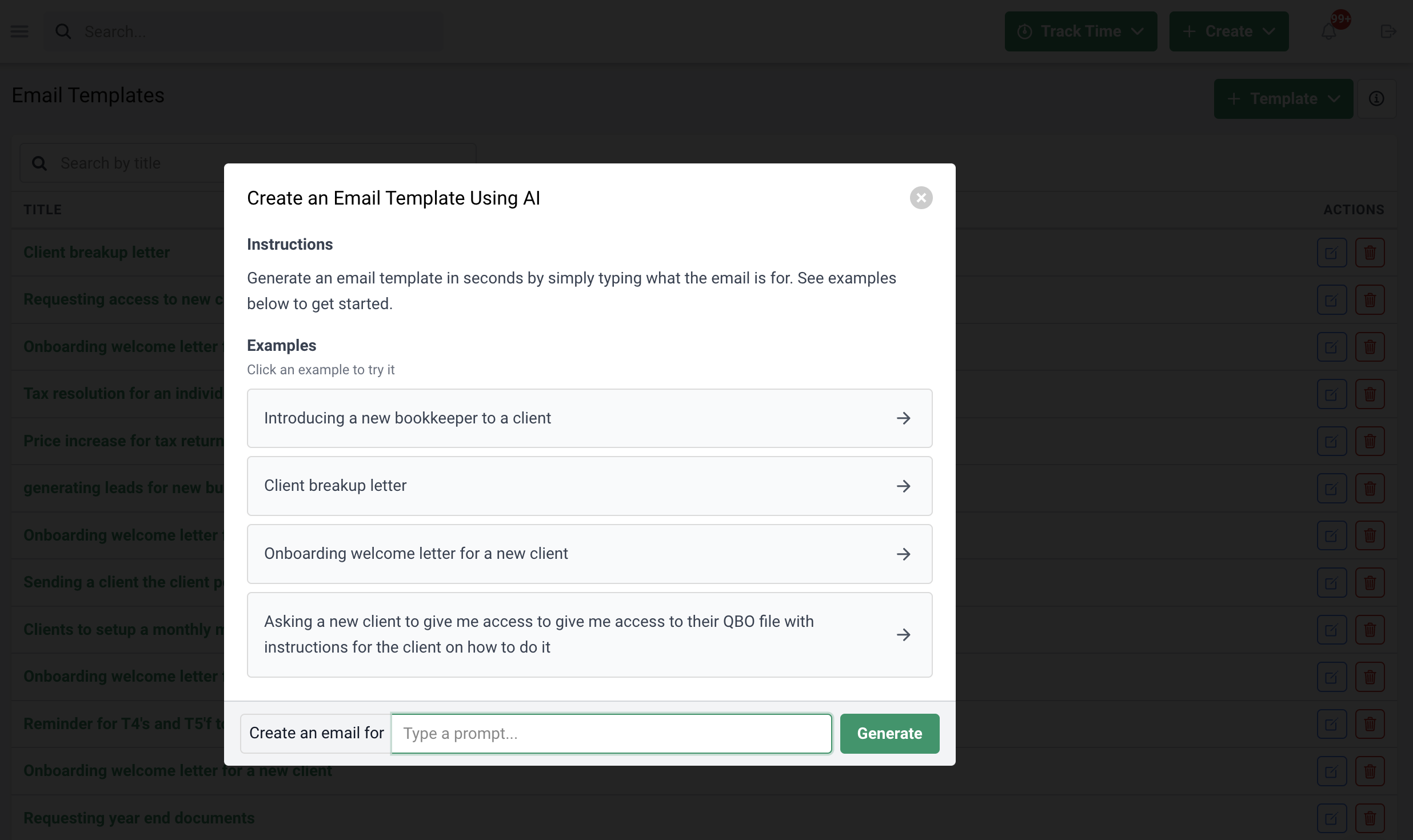Delete the Reminder for T4's and T5's row
The height and width of the screenshot is (840, 1413).
(x=1370, y=724)
